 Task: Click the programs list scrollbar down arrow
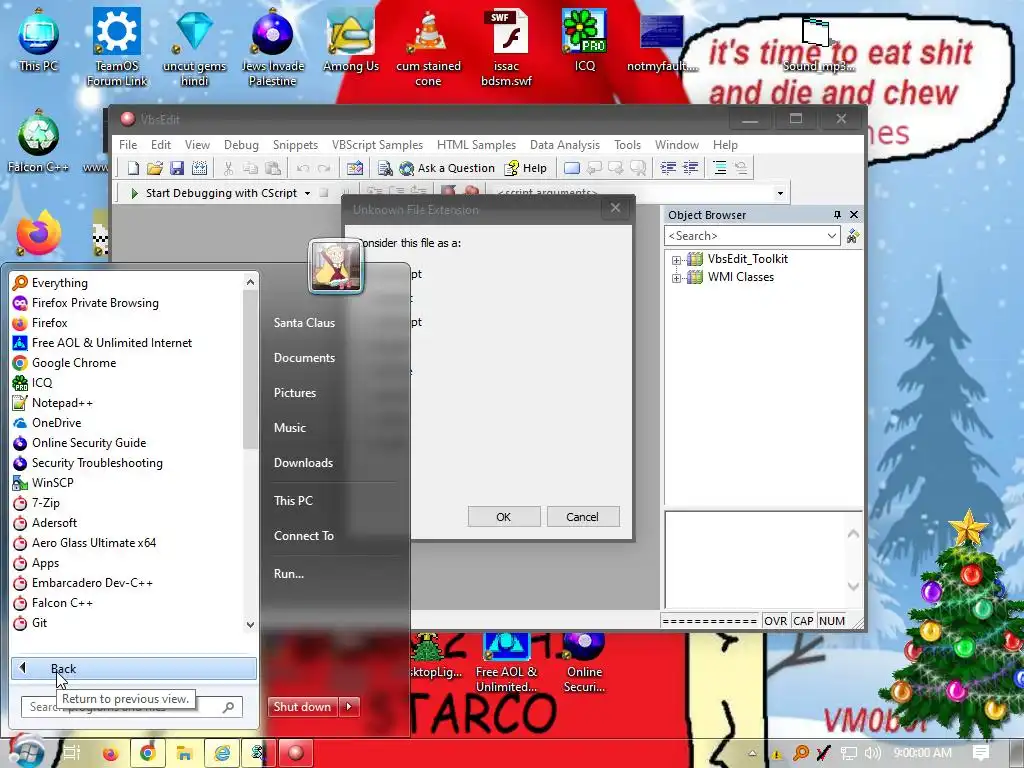(x=250, y=625)
